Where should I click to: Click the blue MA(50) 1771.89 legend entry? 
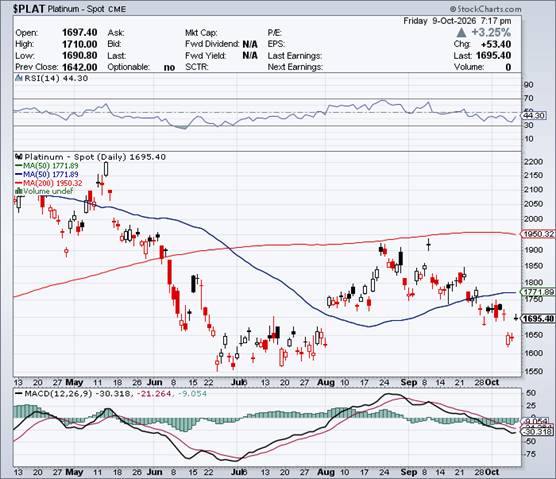pyautogui.click(x=47, y=174)
